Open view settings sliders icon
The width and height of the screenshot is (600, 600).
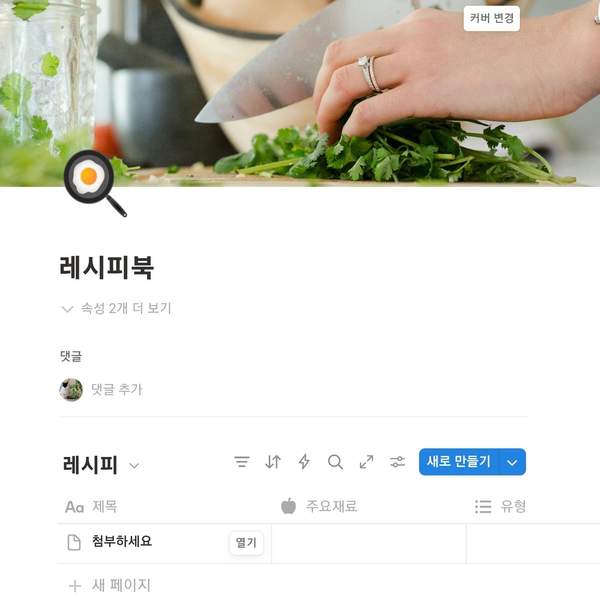click(398, 462)
